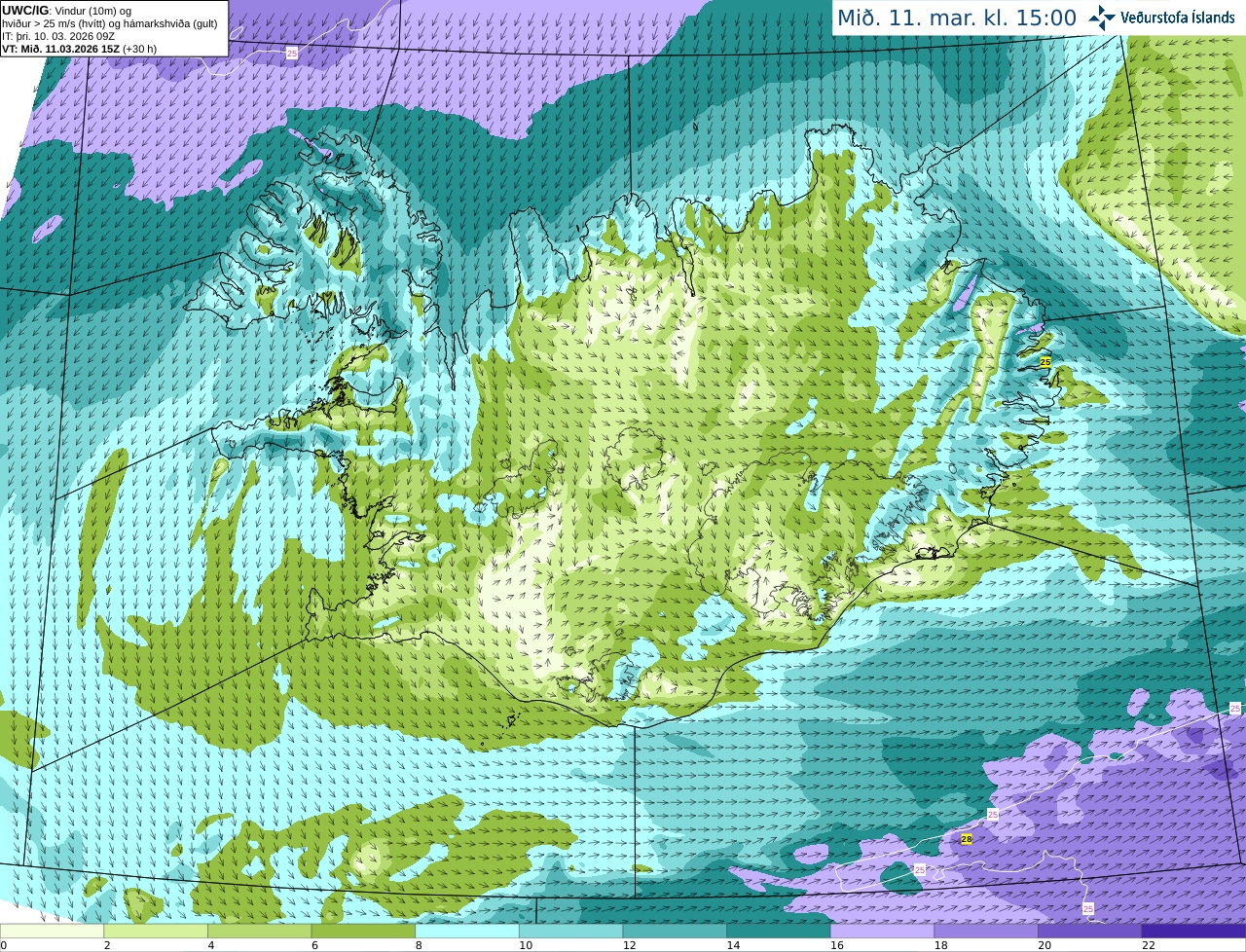Image resolution: width=1246 pixels, height=952 pixels.
Task: Select the 12–14 m/s legend color swatch
Action: (675, 931)
